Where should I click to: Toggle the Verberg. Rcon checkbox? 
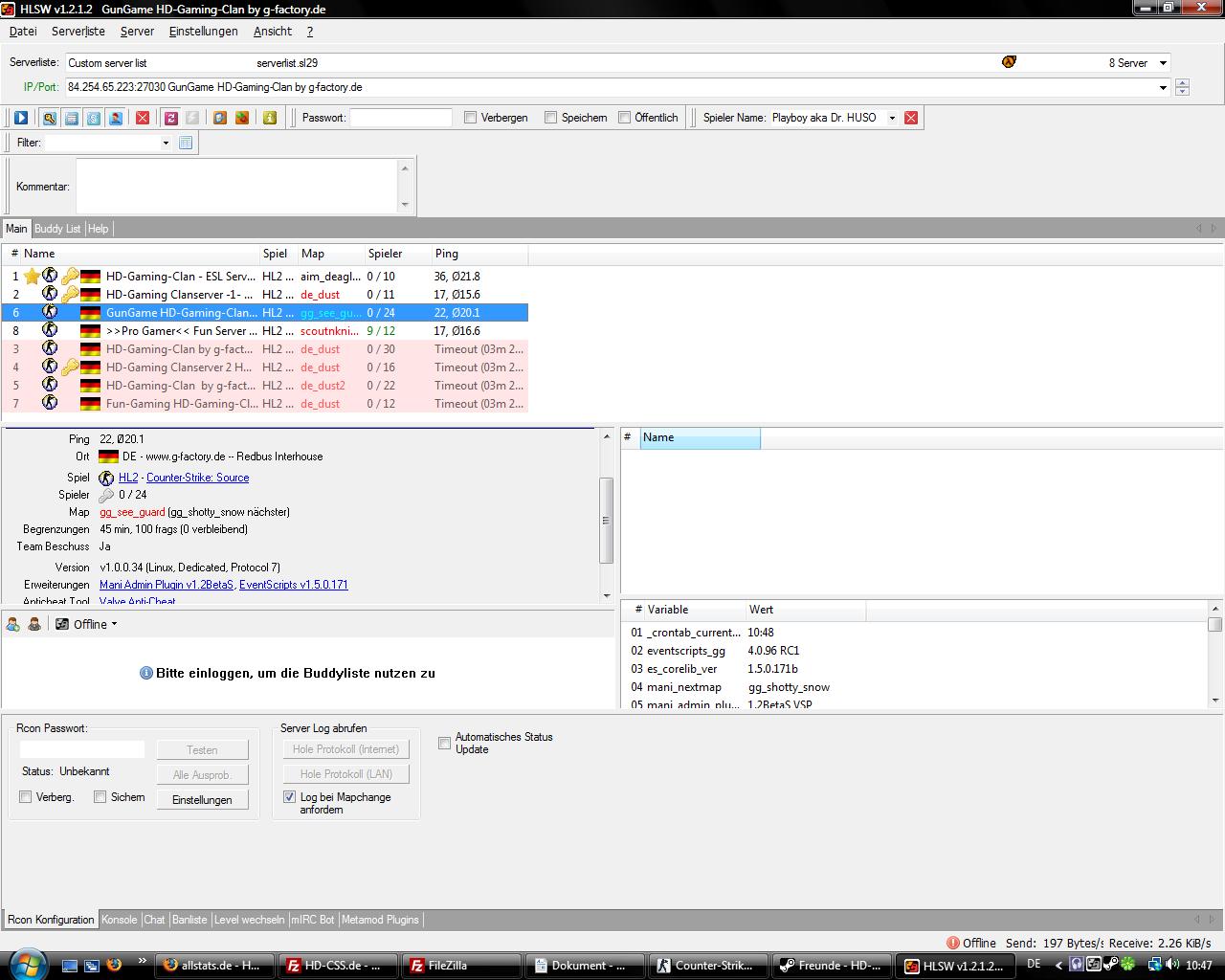(26, 796)
